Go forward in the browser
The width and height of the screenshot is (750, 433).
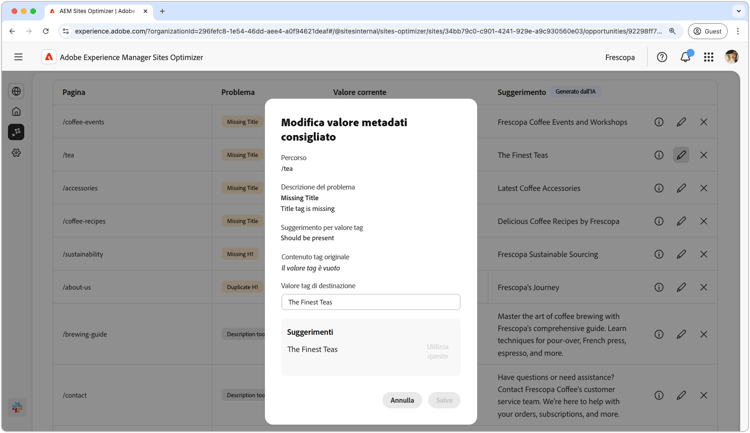tap(29, 31)
